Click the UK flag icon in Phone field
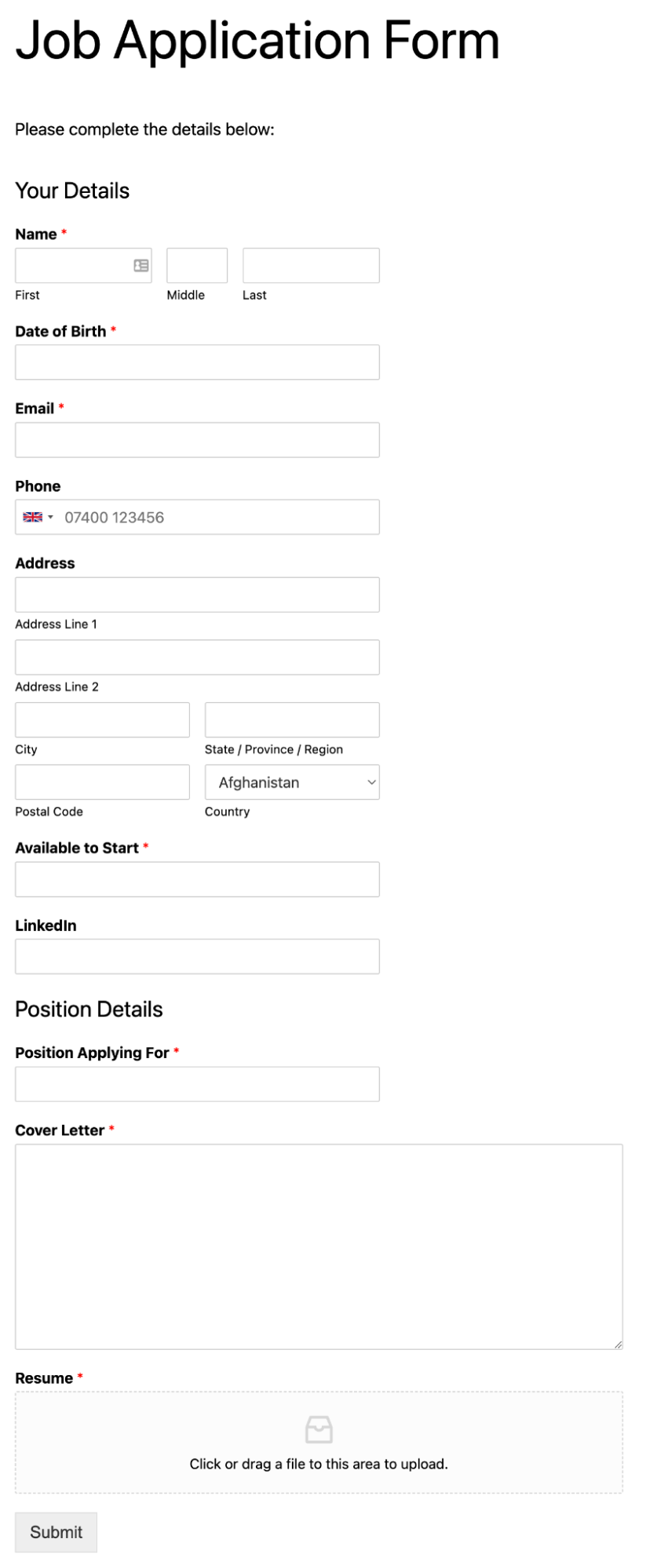The image size is (646, 1568). (x=33, y=517)
